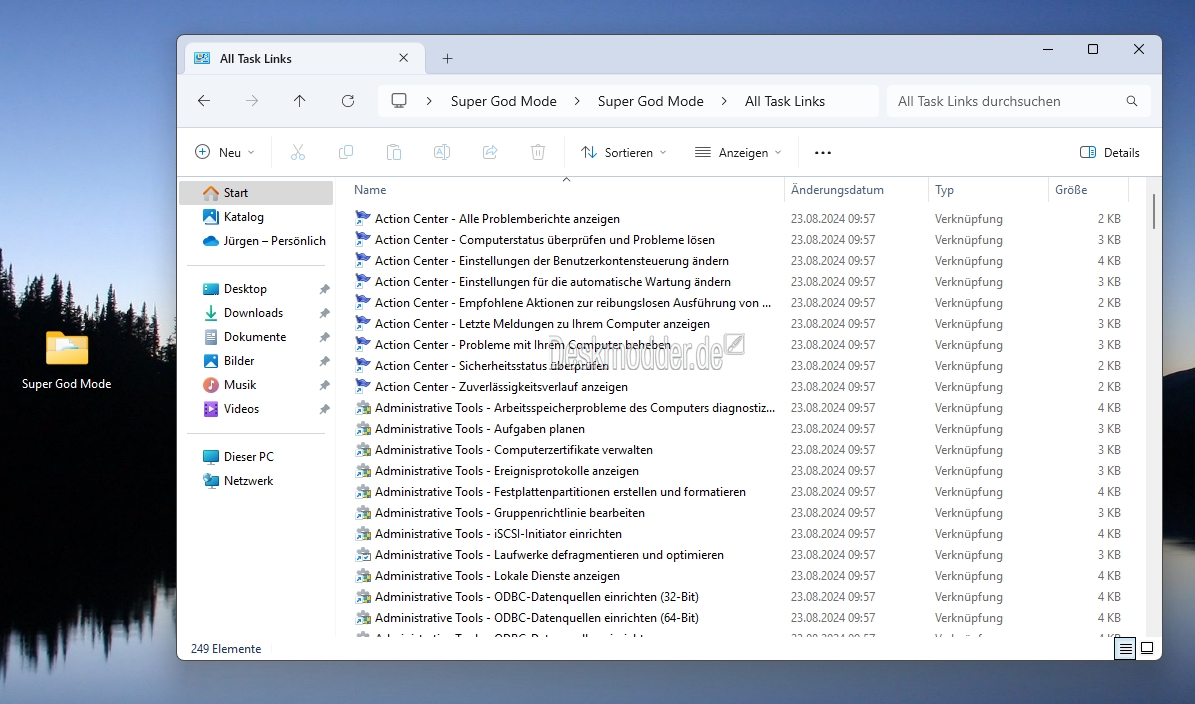This screenshot has width=1195, height=704.
Task: Sort by Änderungsdatum column header
Action: tap(856, 190)
